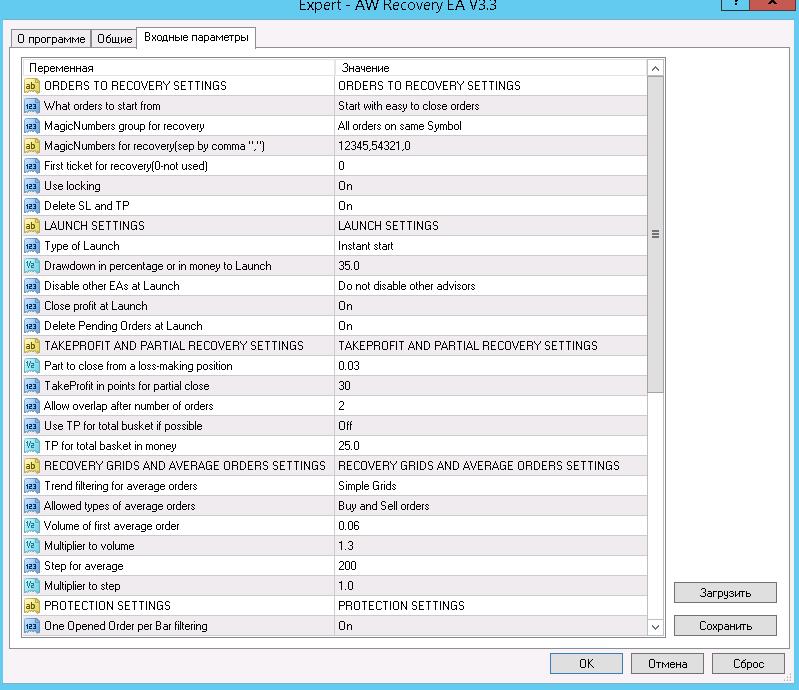Click the Загрузить button
Image resolution: width=799 pixels, height=690 pixels.
click(x=725, y=593)
